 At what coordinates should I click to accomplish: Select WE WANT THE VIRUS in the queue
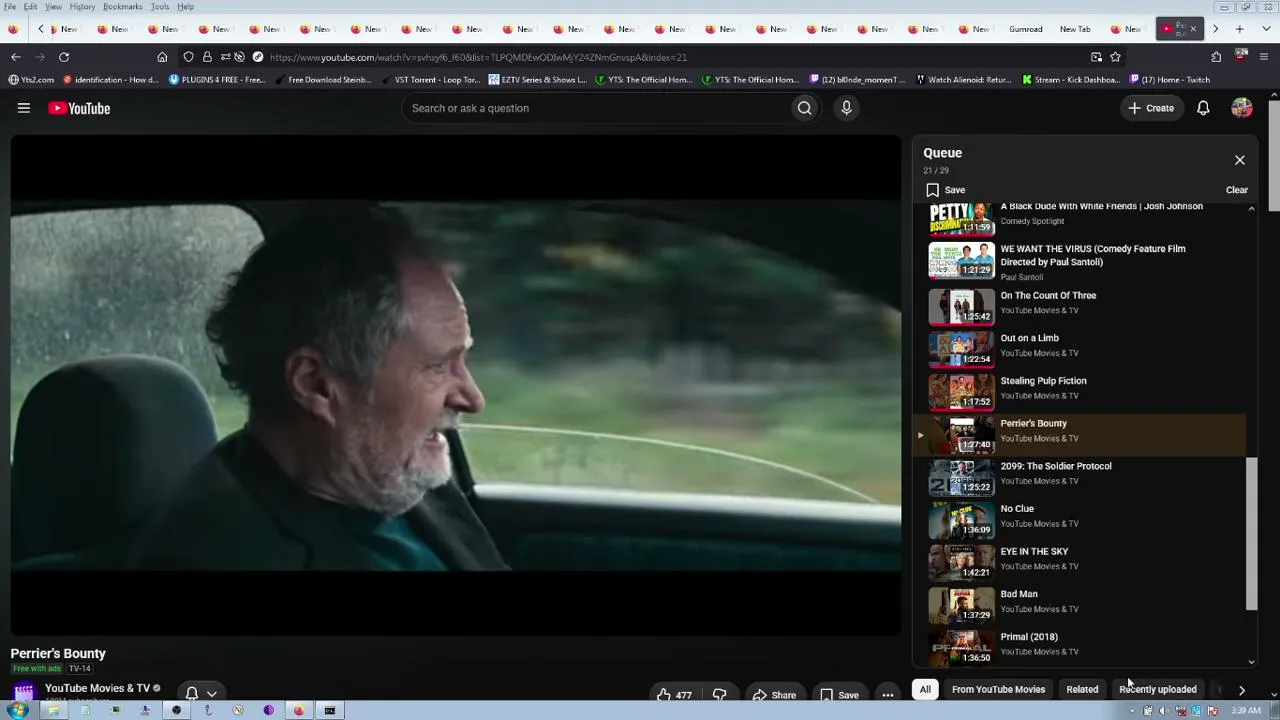[x=1079, y=262]
